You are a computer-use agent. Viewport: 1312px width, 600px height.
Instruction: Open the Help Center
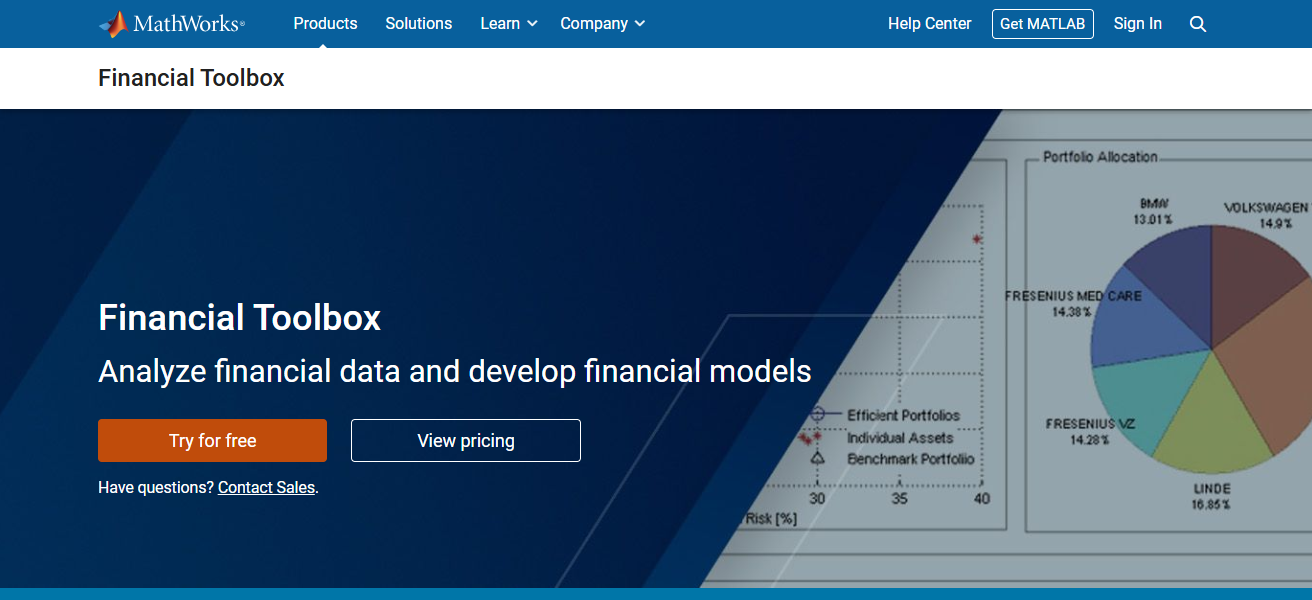[x=929, y=23]
